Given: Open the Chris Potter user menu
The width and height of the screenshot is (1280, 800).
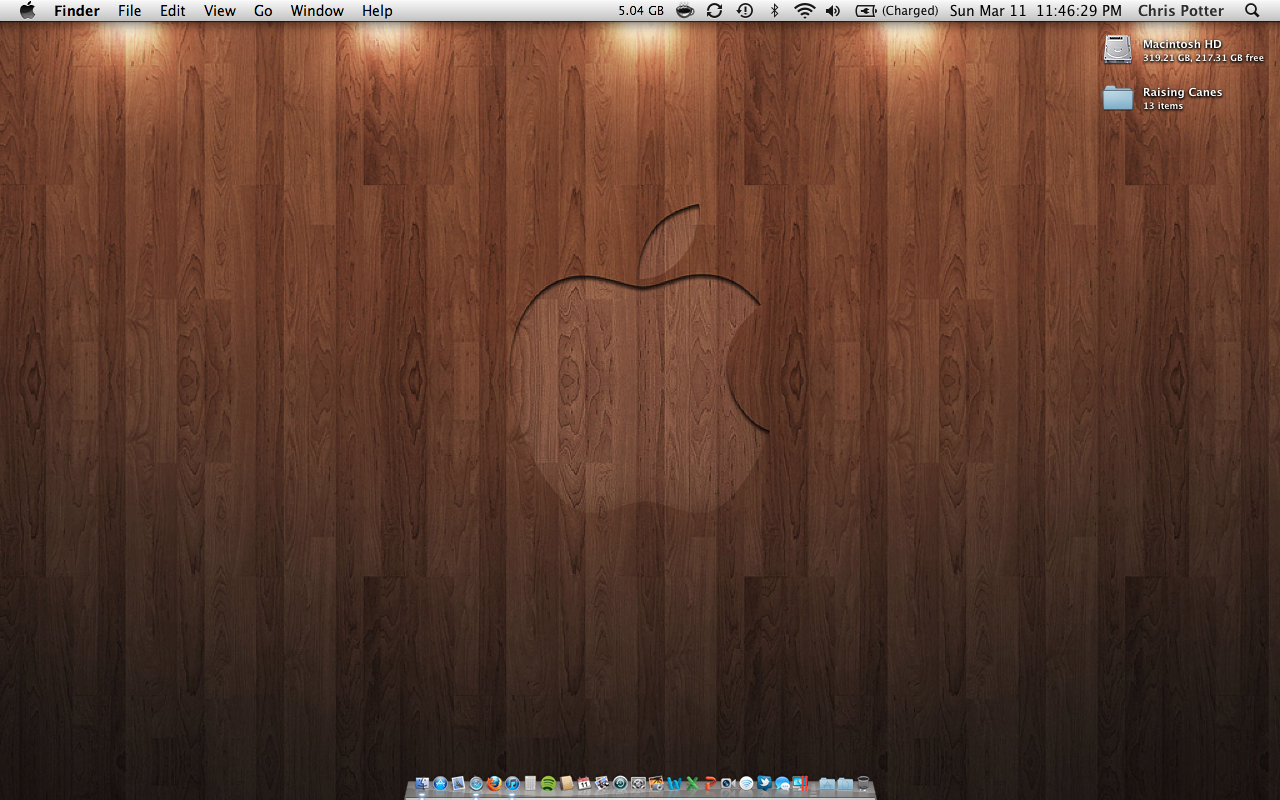Looking at the screenshot, I should tap(1181, 11).
